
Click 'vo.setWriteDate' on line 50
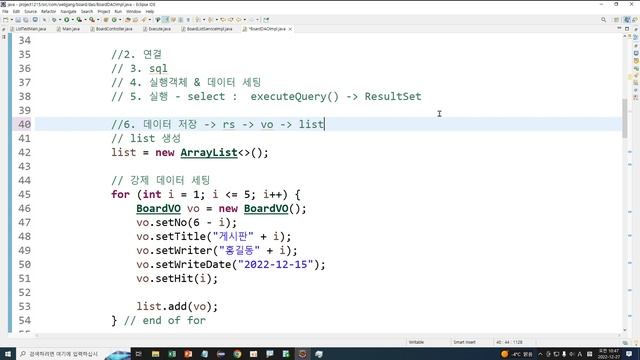point(184,264)
